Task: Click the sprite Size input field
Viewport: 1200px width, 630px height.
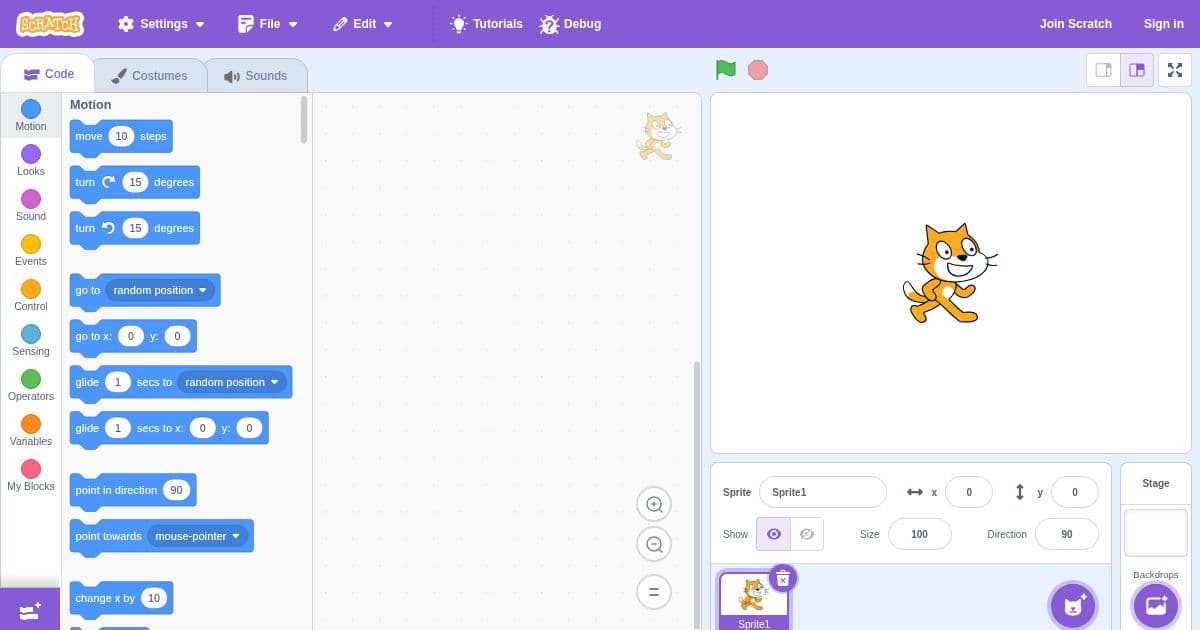Action: pos(919,534)
